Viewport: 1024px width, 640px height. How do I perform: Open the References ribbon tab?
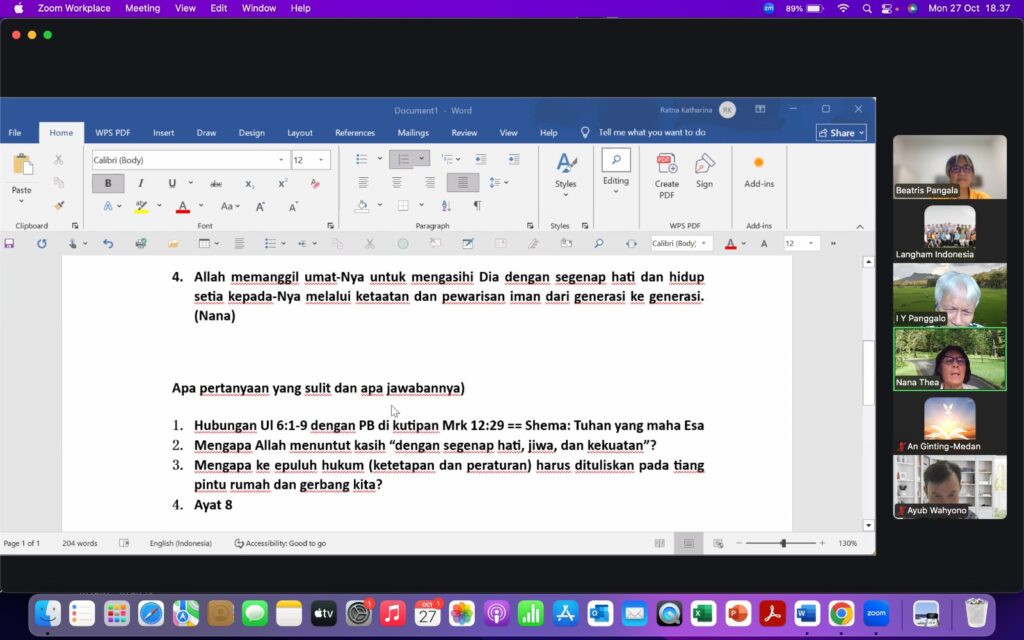[355, 133]
